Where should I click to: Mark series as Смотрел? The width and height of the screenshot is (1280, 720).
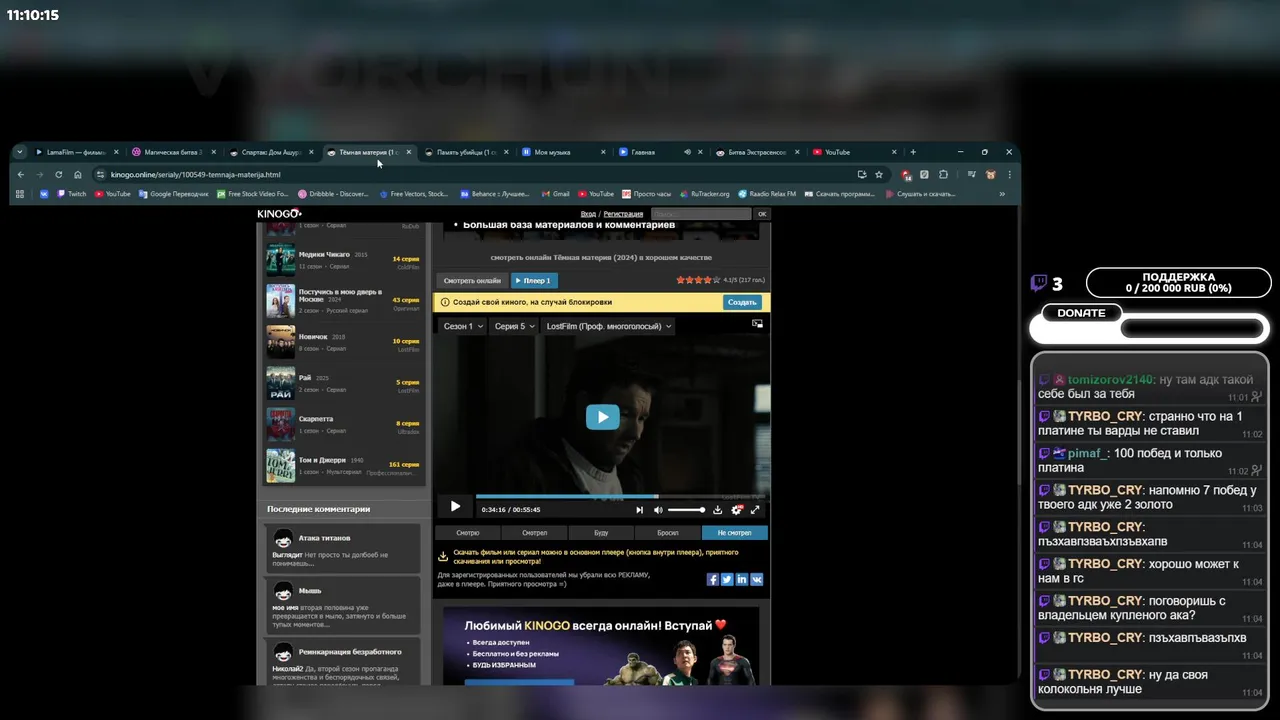(x=534, y=533)
